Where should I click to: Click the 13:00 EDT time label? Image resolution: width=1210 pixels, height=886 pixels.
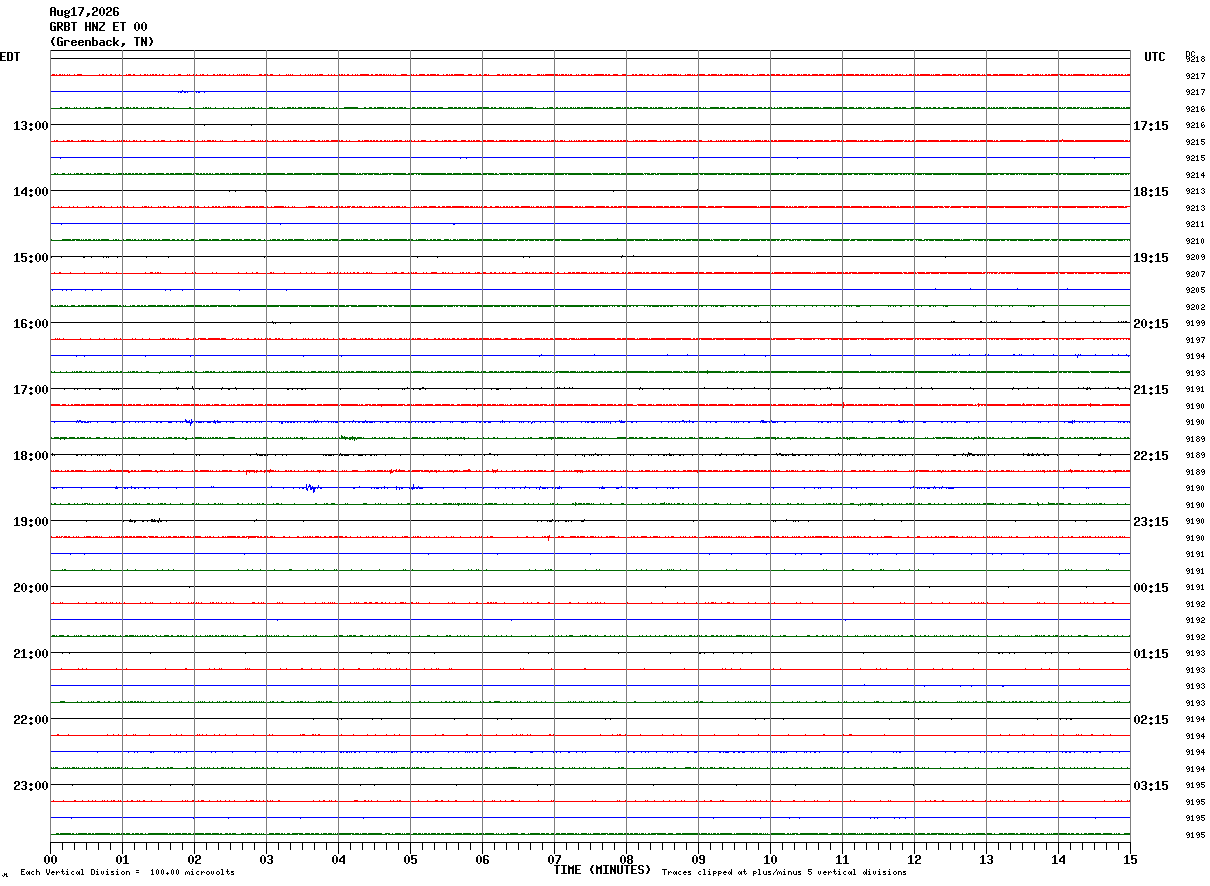(30, 126)
